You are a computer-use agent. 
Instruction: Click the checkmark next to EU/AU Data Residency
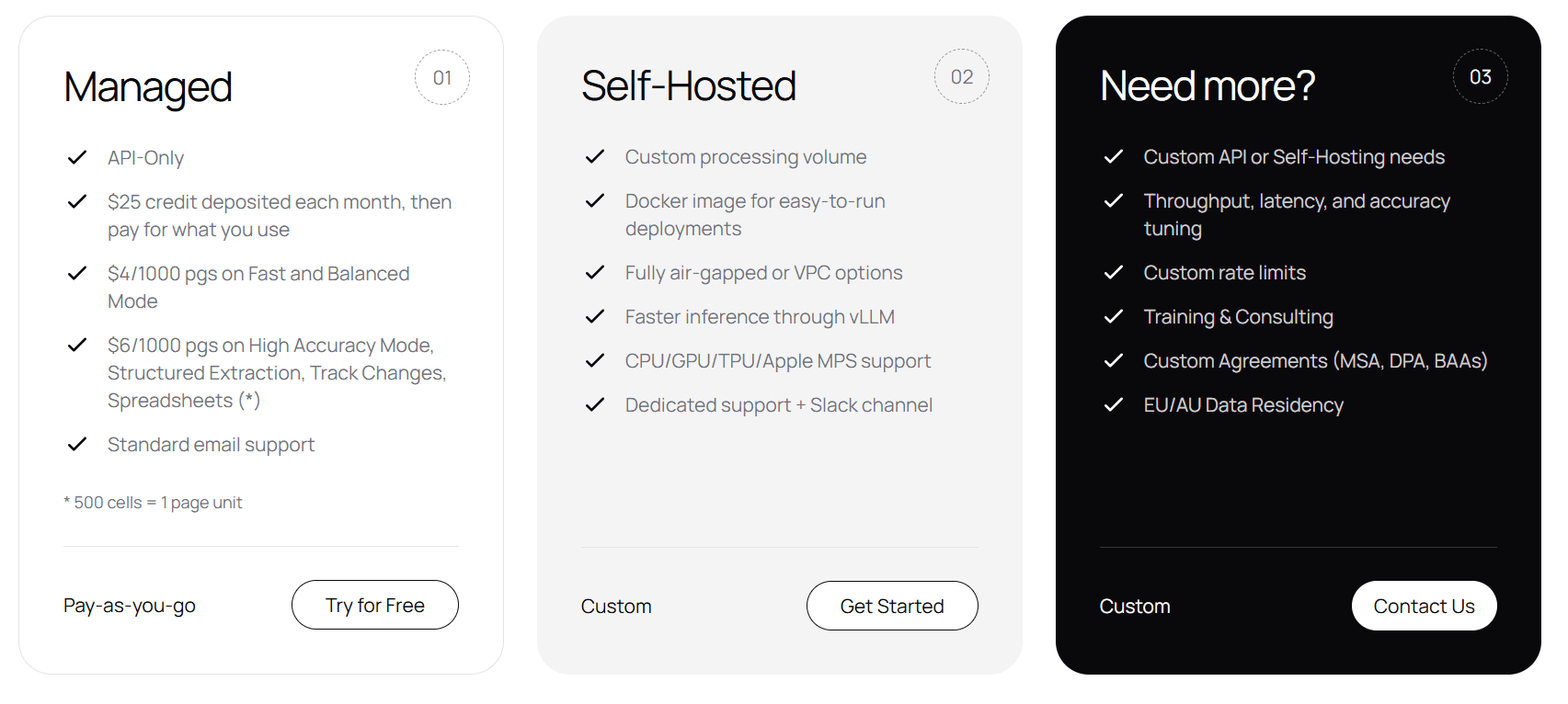[1114, 404]
